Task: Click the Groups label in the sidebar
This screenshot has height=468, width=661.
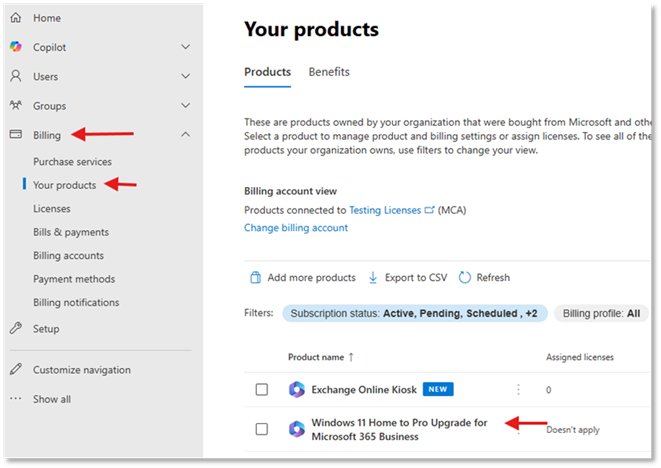Action: tap(49, 106)
